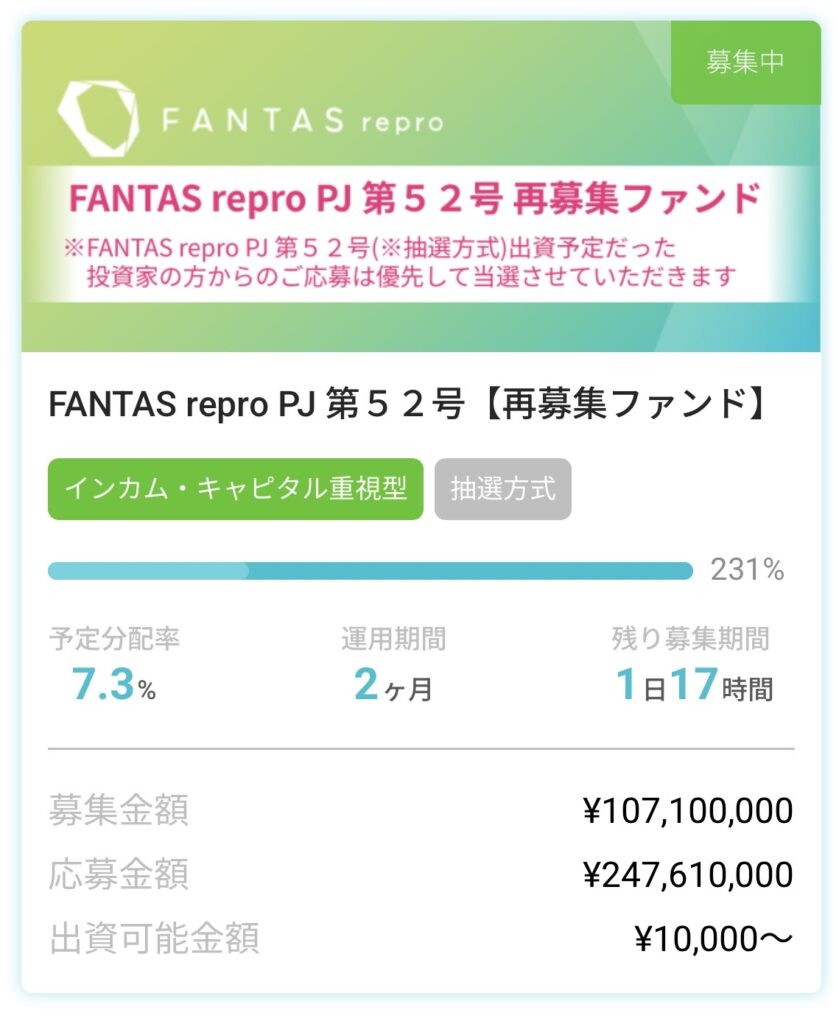Screen dimensions: 839x1024
Task: Select the インカム・キャピタル重視型 tag
Action: point(235,489)
